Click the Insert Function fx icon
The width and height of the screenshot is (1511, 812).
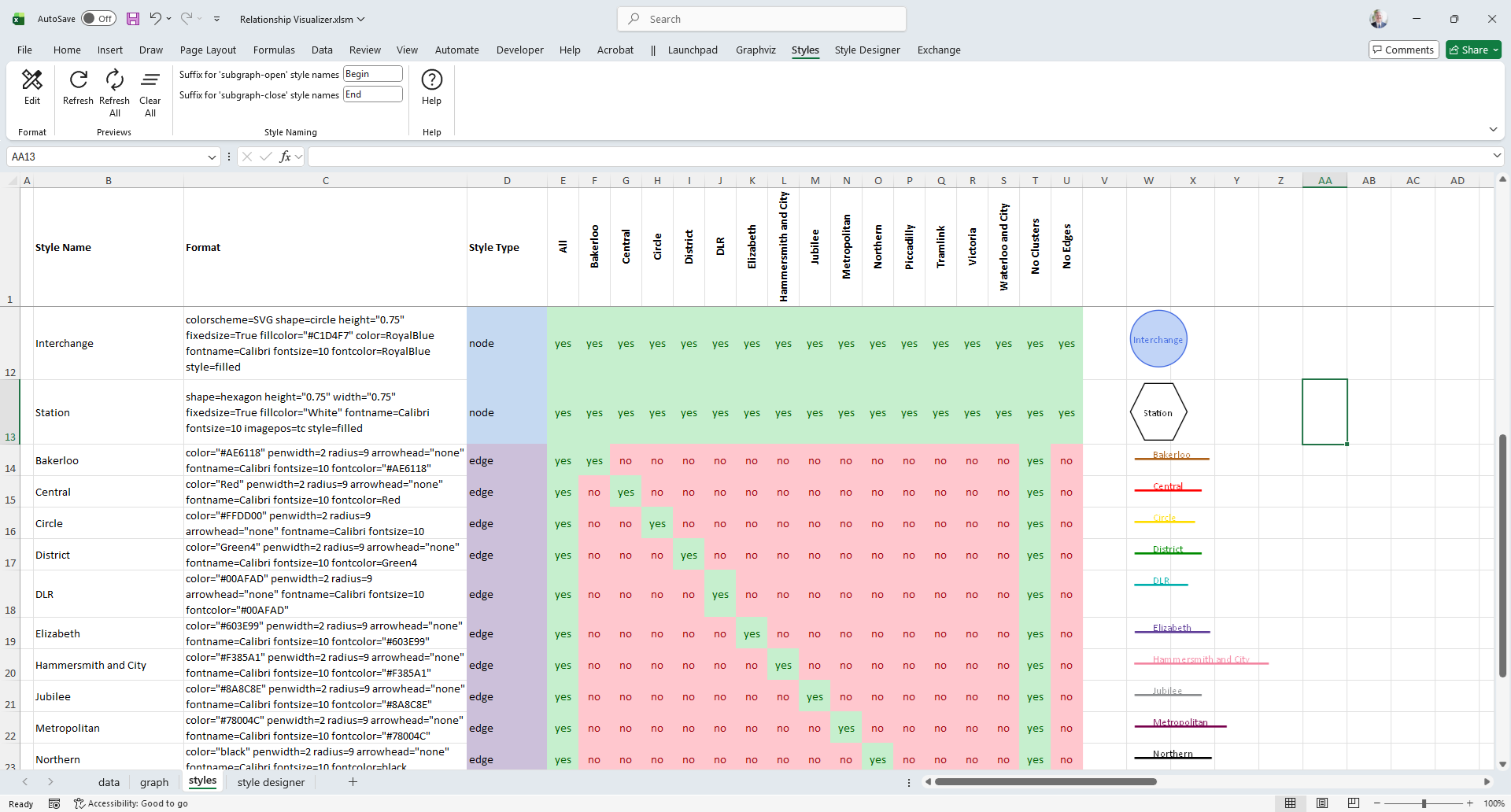point(285,157)
